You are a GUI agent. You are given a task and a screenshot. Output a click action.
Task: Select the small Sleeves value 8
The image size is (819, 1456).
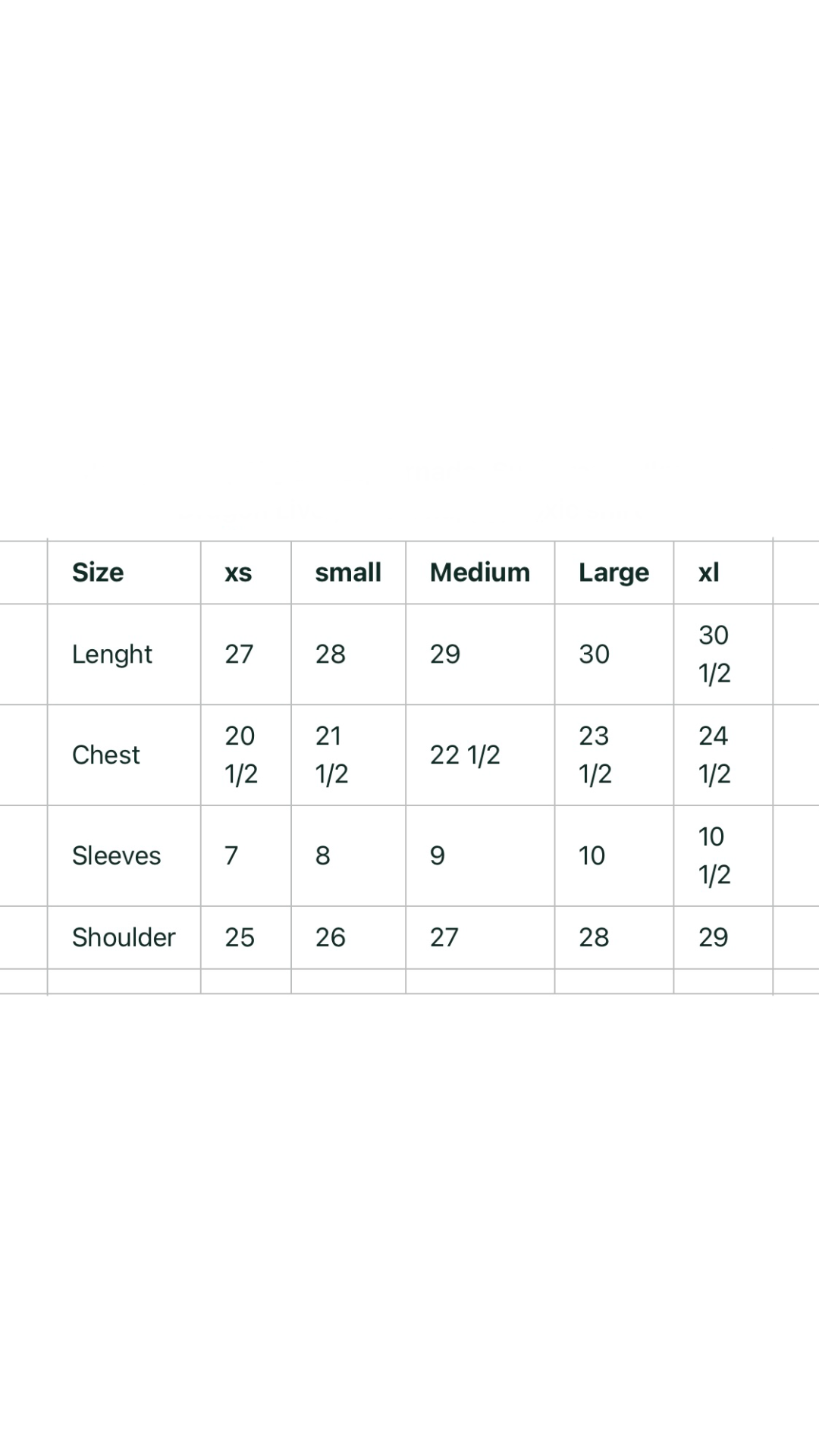(323, 855)
